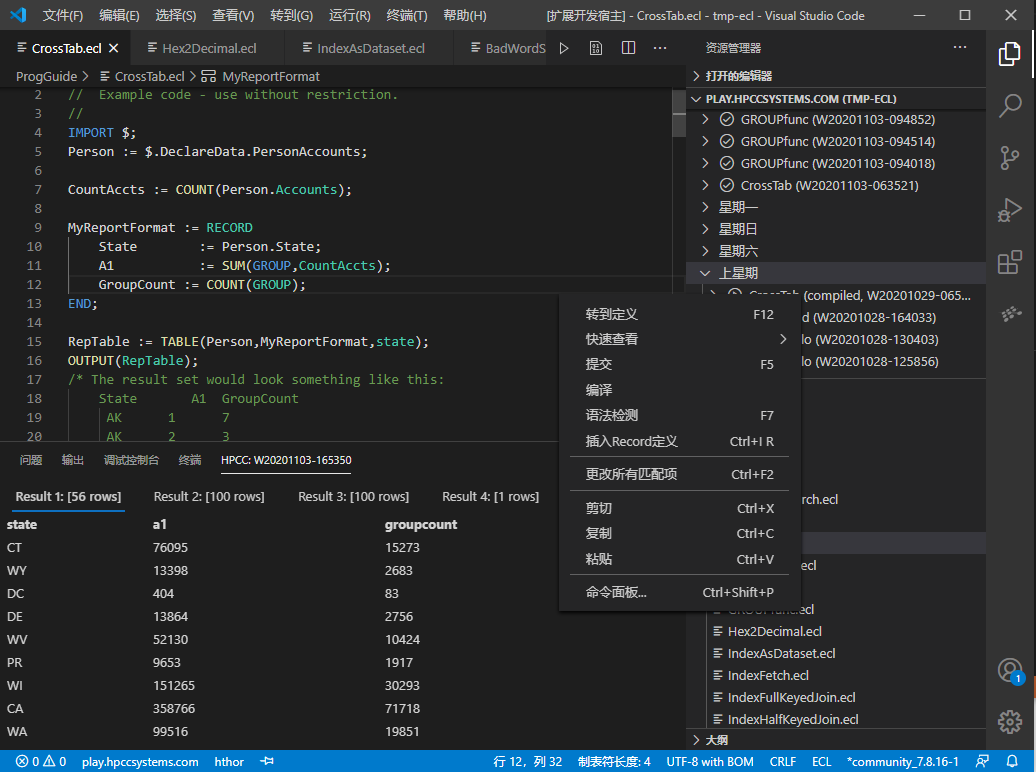
Task: Close the CrossTab.ecl tab
Action: [x=114, y=48]
